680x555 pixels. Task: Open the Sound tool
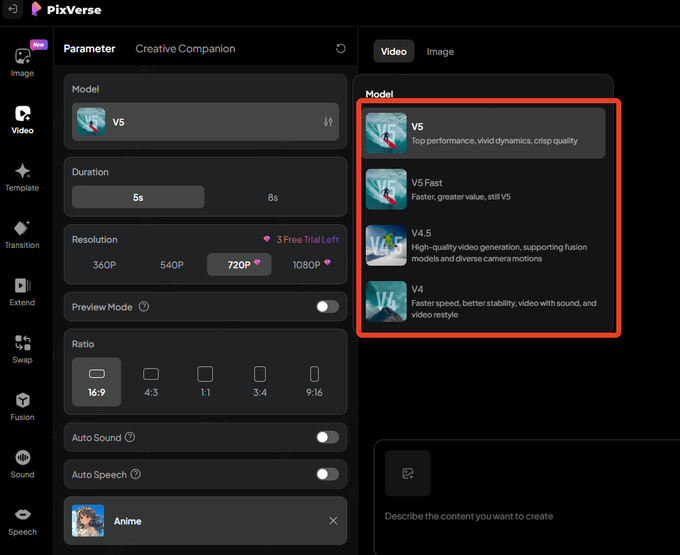pos(22,463)
